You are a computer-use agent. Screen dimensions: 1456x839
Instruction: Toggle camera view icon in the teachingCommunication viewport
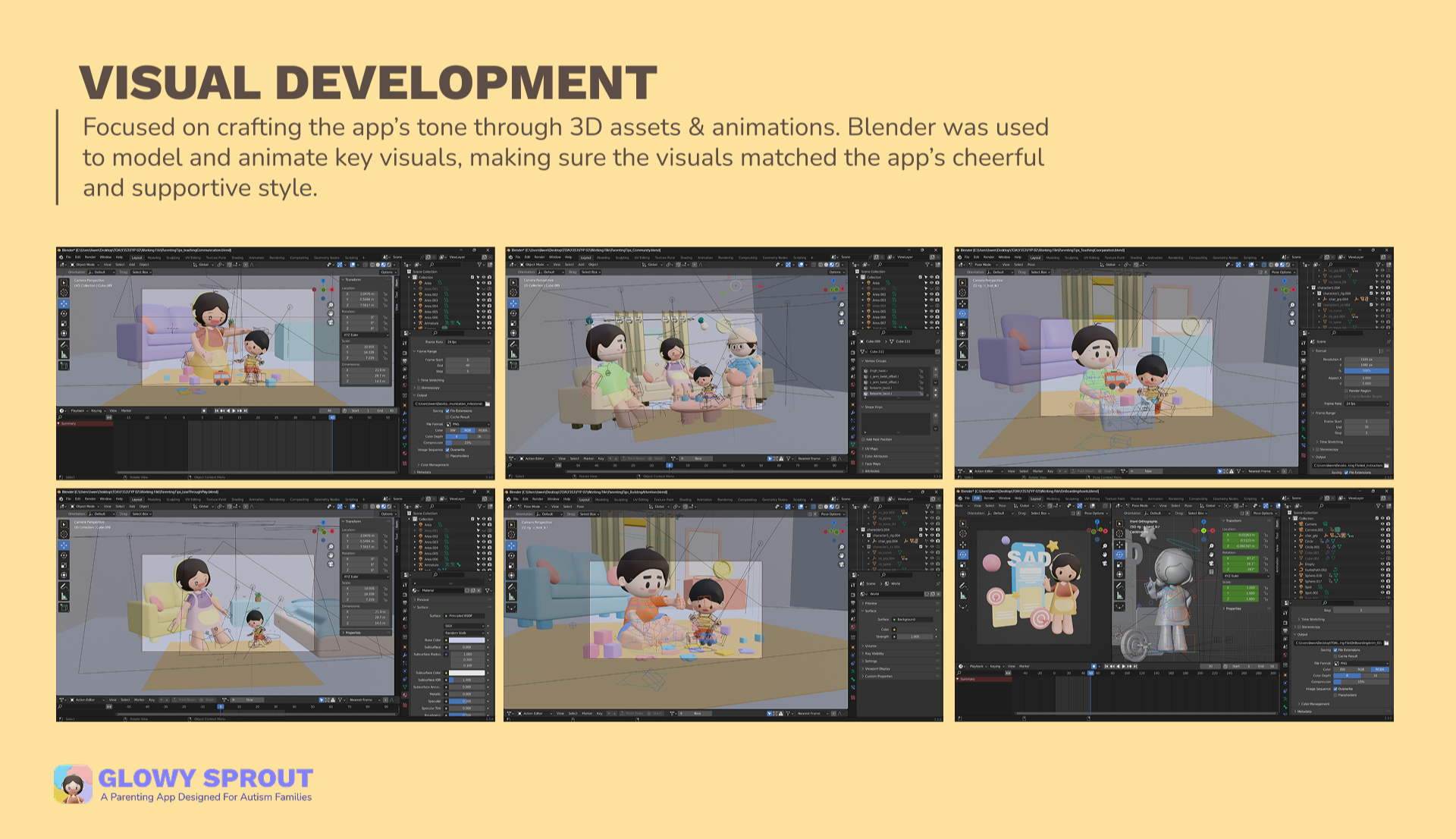click(331, 322)
